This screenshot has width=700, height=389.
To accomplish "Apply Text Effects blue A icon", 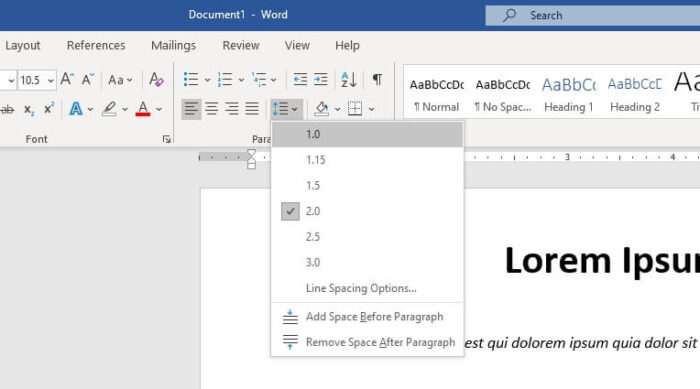I will [x=76, y=109].
